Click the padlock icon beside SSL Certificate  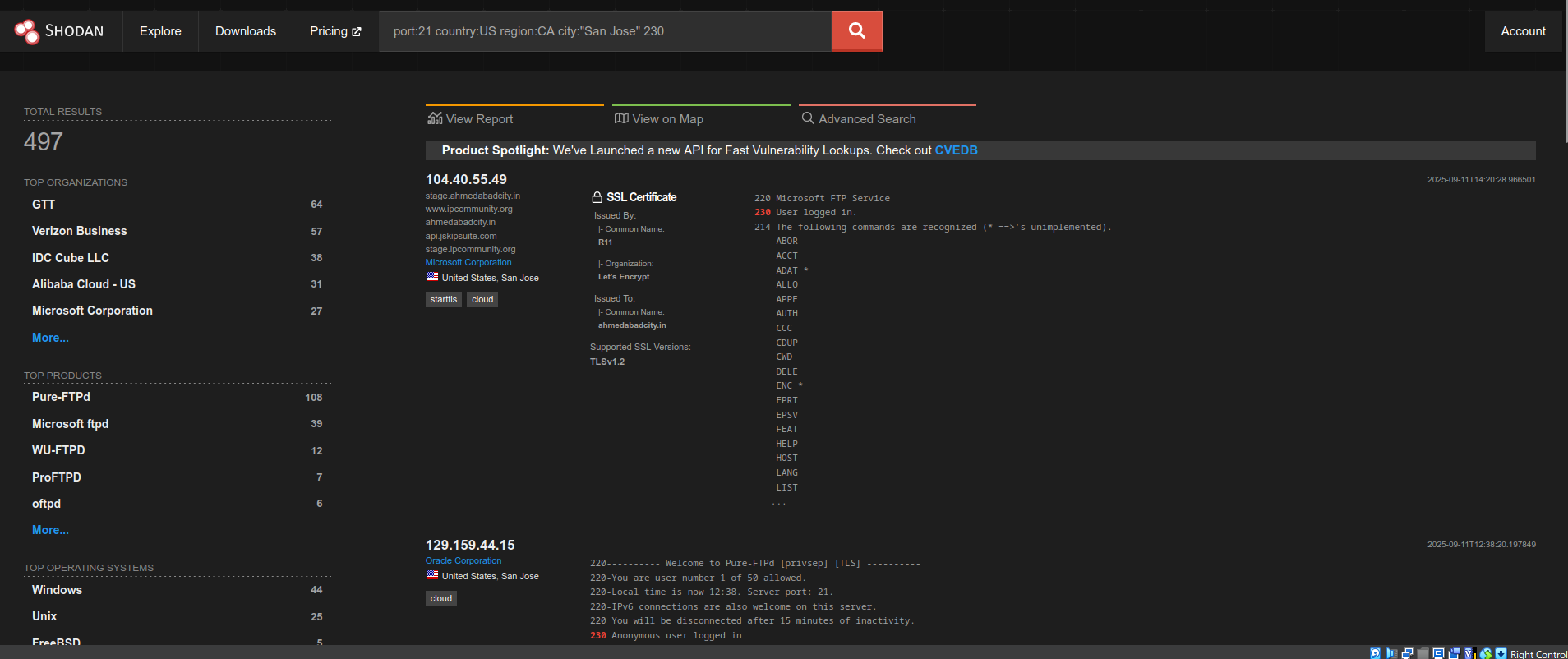point(597,197)
